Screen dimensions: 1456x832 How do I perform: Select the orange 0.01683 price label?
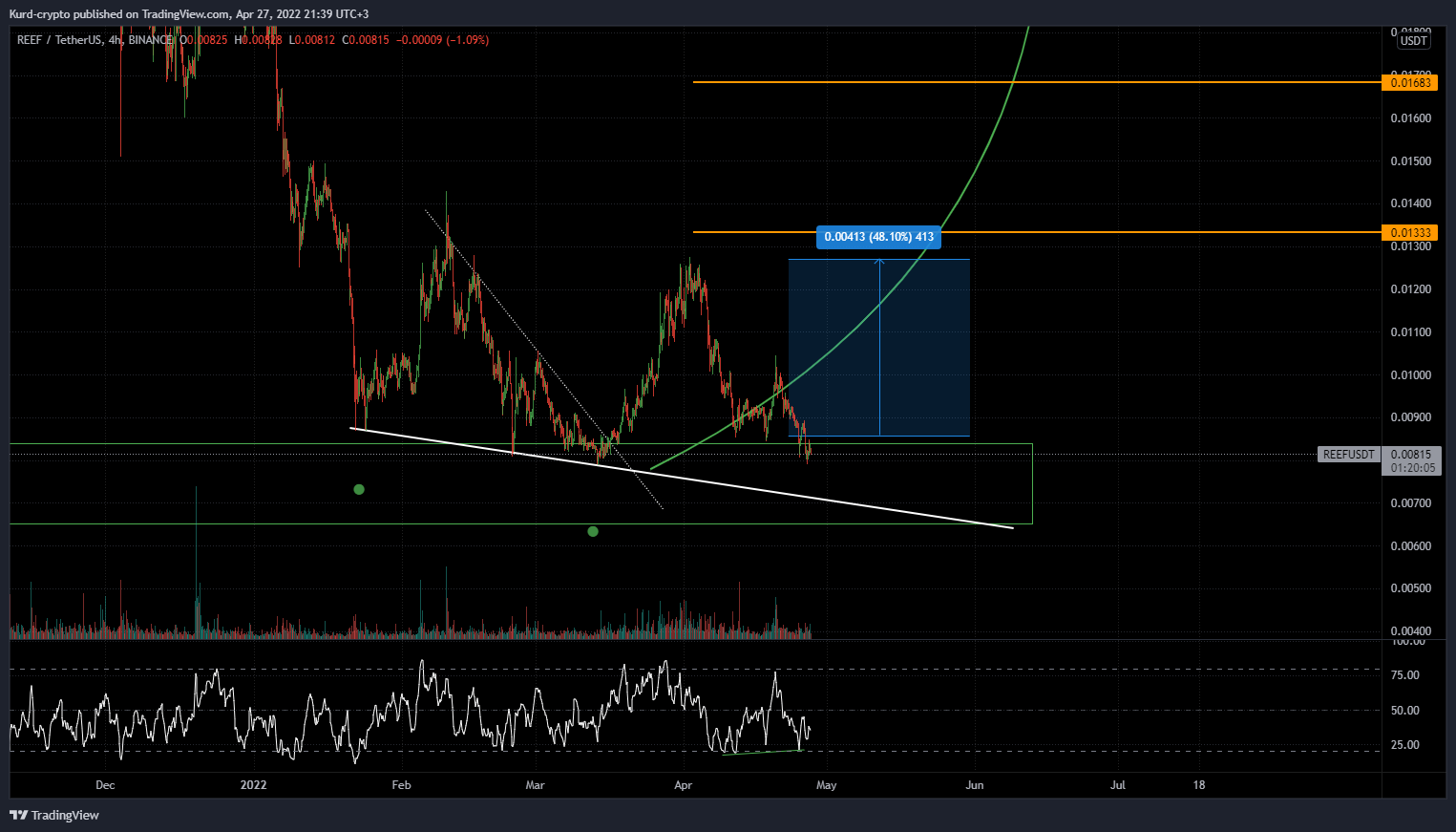pos(1409,83)
